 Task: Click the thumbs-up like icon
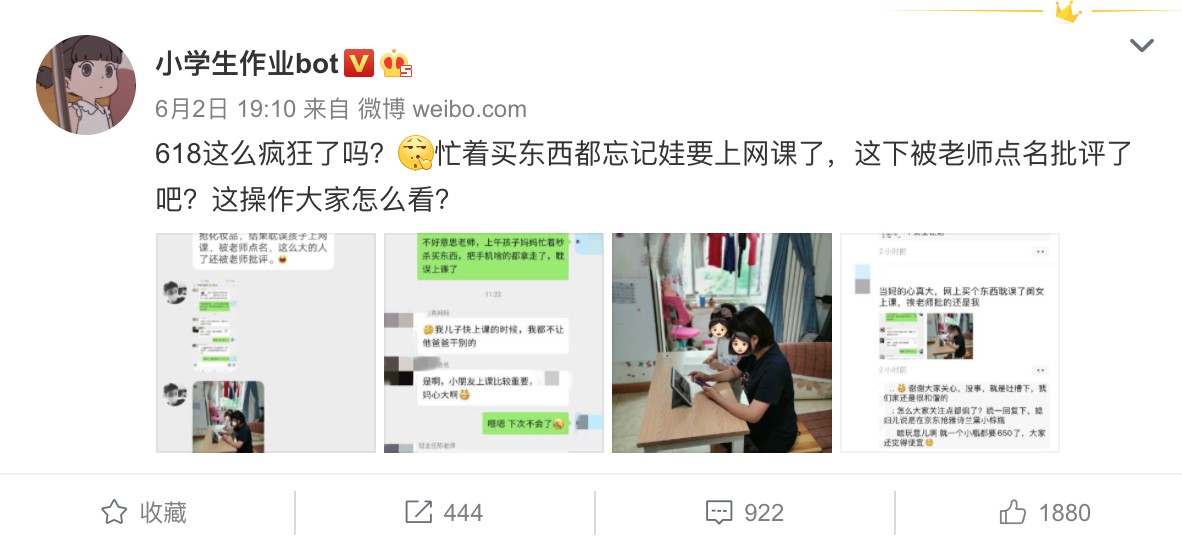(1013, 512)
